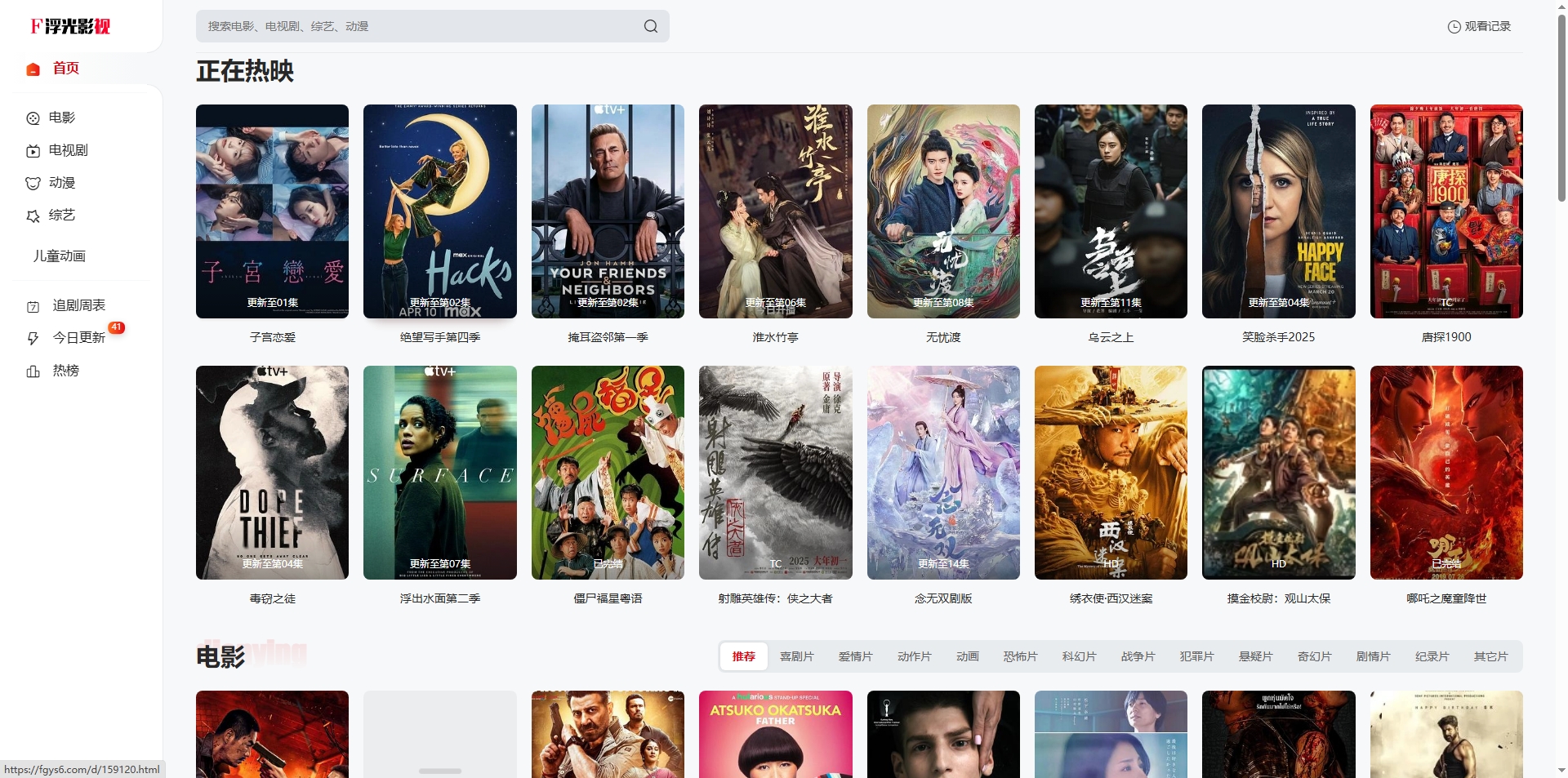Click the 电影 sidebar icon
Screen dimensions: 1568x778
(x=33, y=118)
